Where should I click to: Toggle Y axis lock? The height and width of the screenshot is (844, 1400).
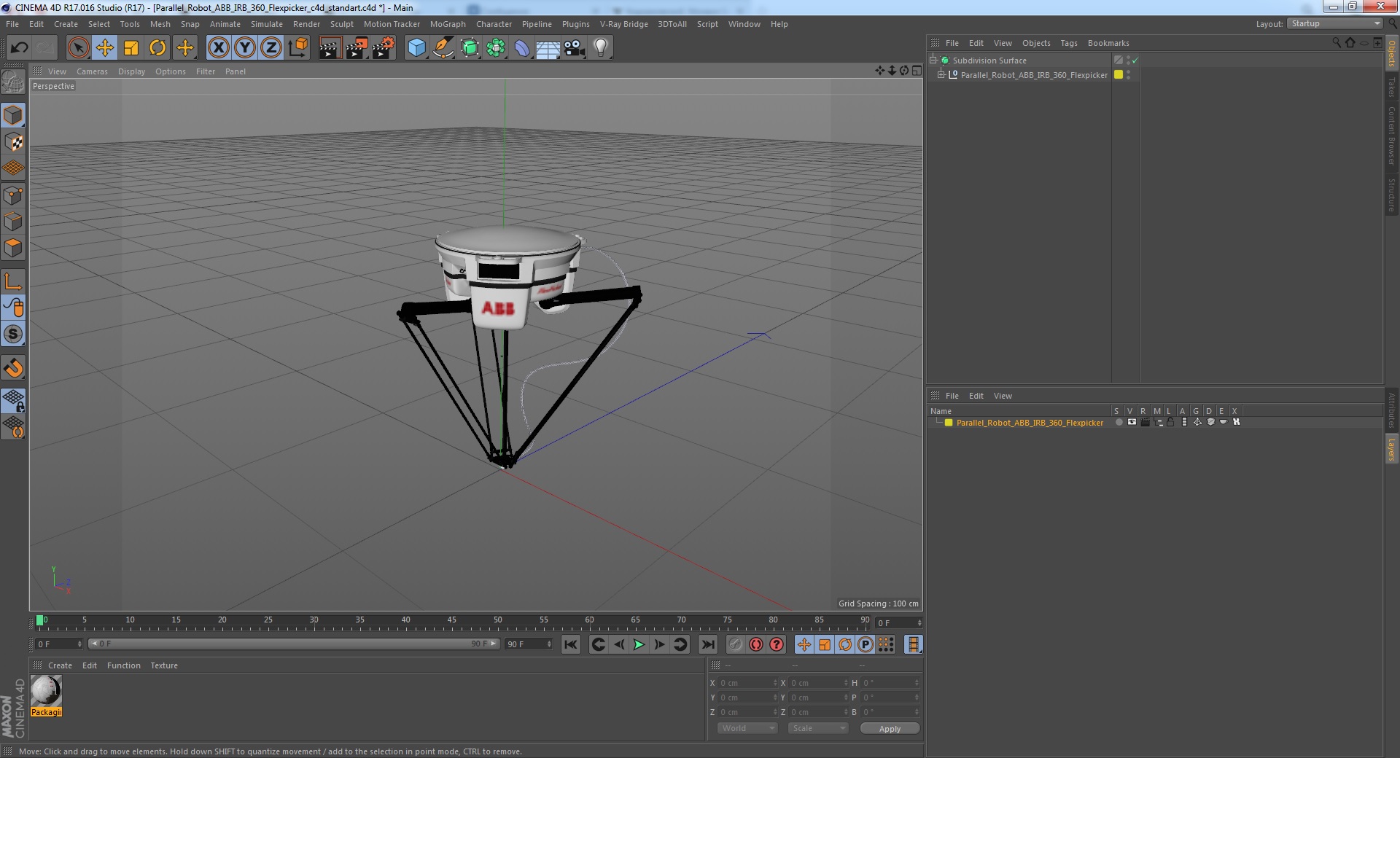tap(245, 48)
